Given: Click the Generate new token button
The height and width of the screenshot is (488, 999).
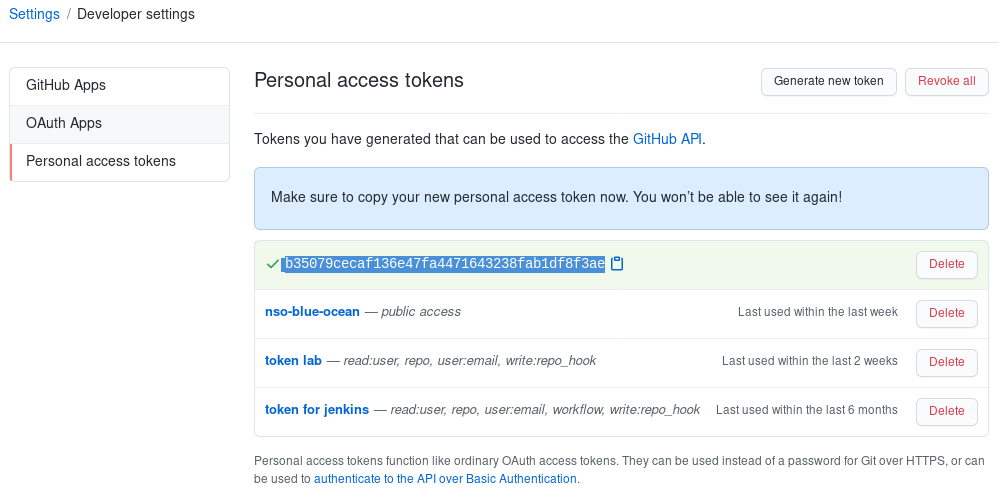Looking at the screenshot, I should coord(828,81).
